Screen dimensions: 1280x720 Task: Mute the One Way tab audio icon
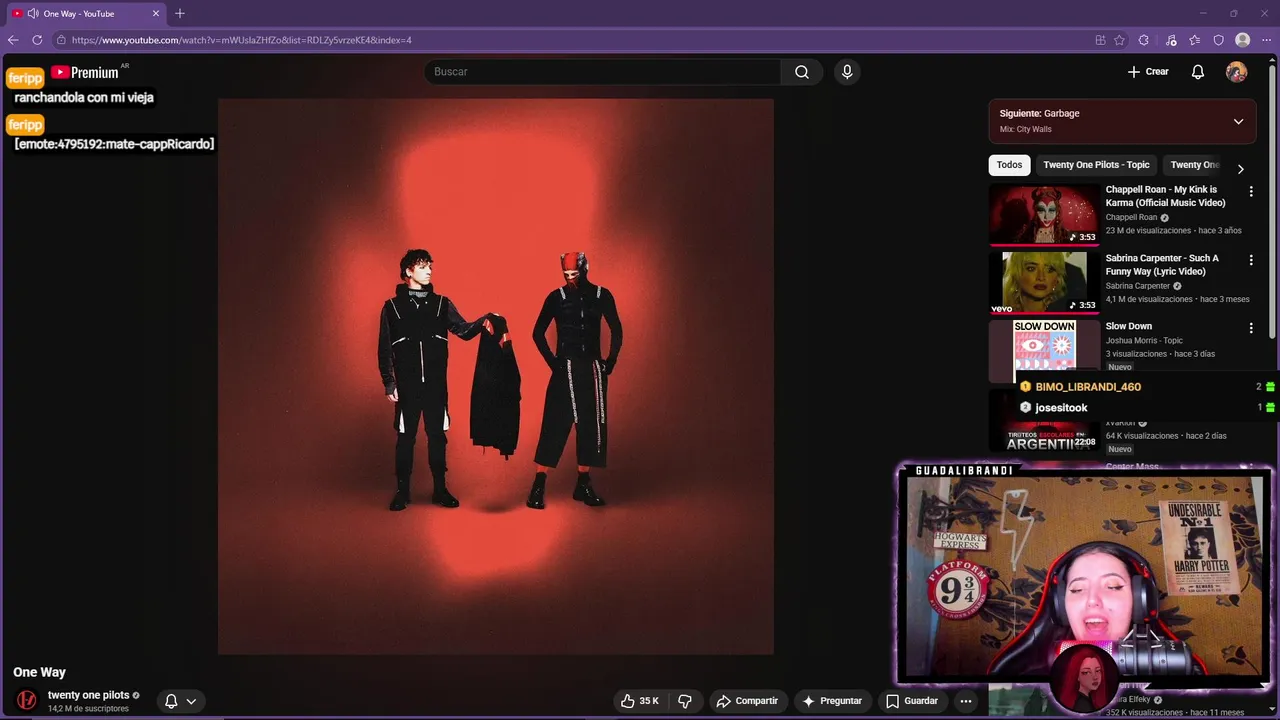click(x=33, y=13)
